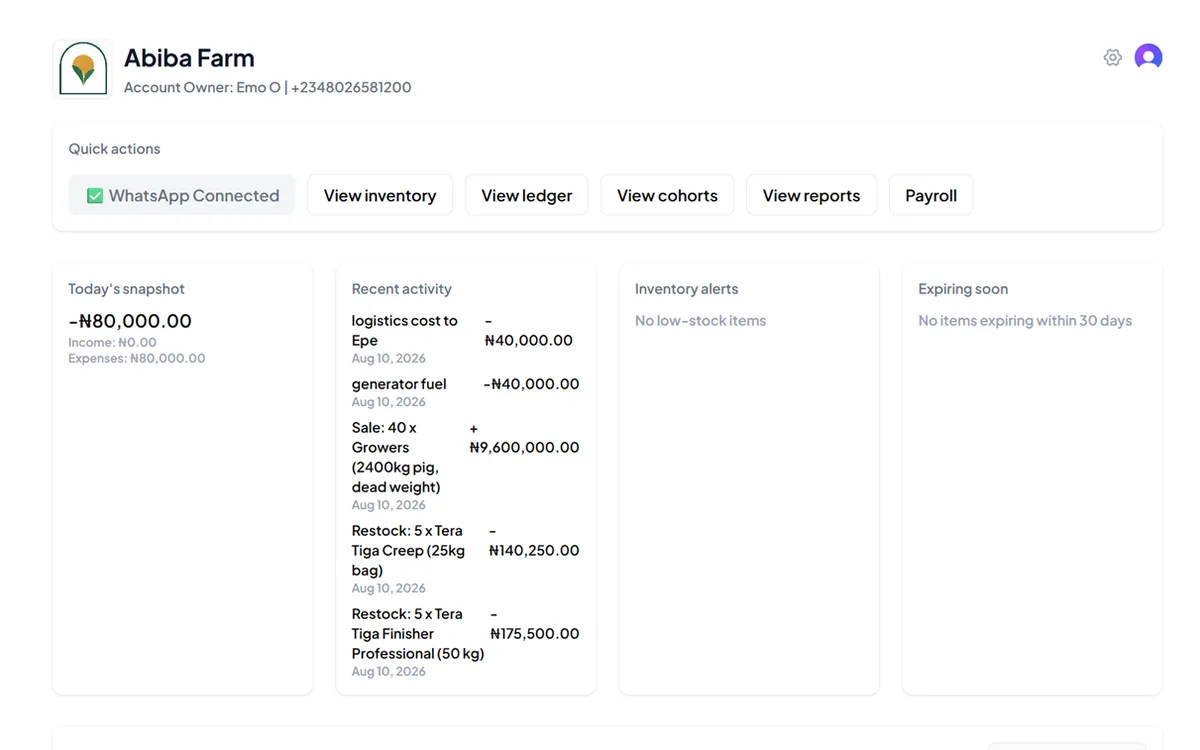Click the Inventory alerts card

[749, 479]
